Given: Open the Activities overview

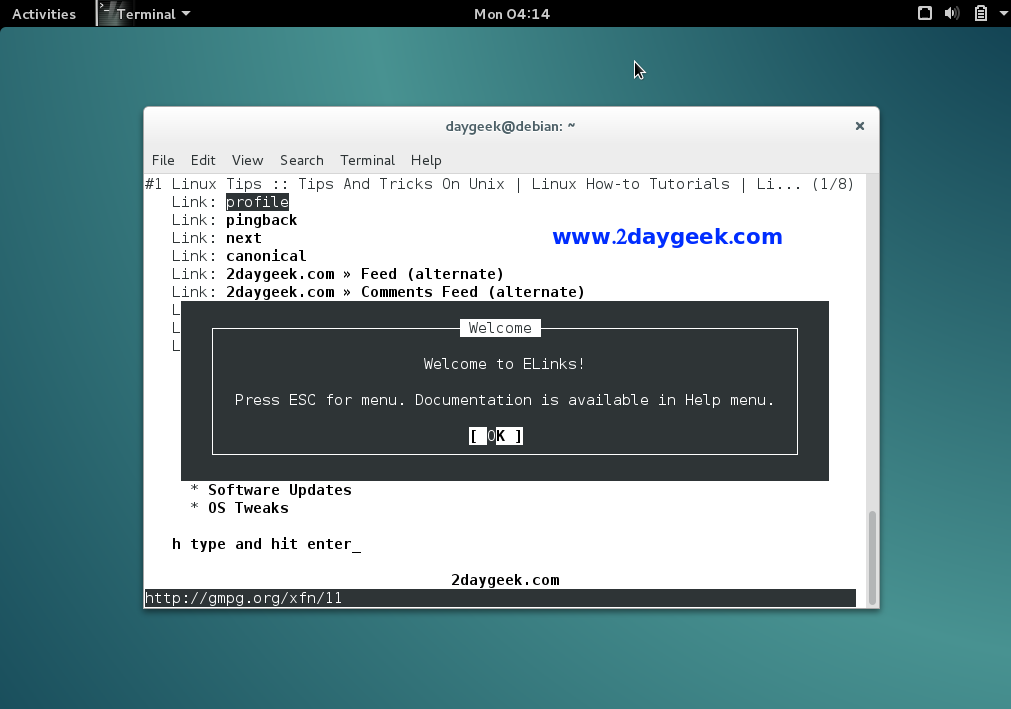Looking at the screenshot, I should tap(44, 14).
